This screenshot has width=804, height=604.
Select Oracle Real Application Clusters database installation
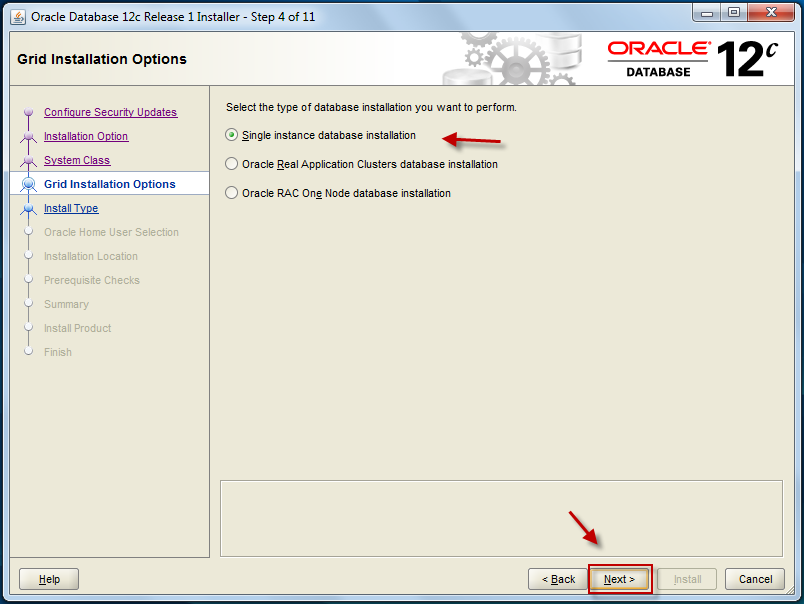pyautogui.click(x=231, y=163)
